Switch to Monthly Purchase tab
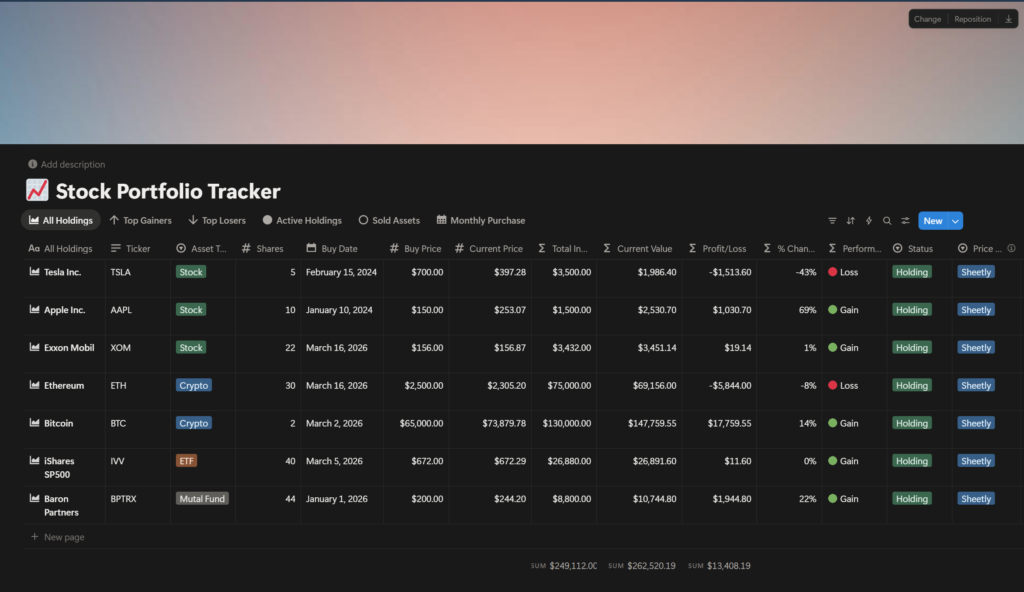 pyautogui.click(x=481, y=220)
